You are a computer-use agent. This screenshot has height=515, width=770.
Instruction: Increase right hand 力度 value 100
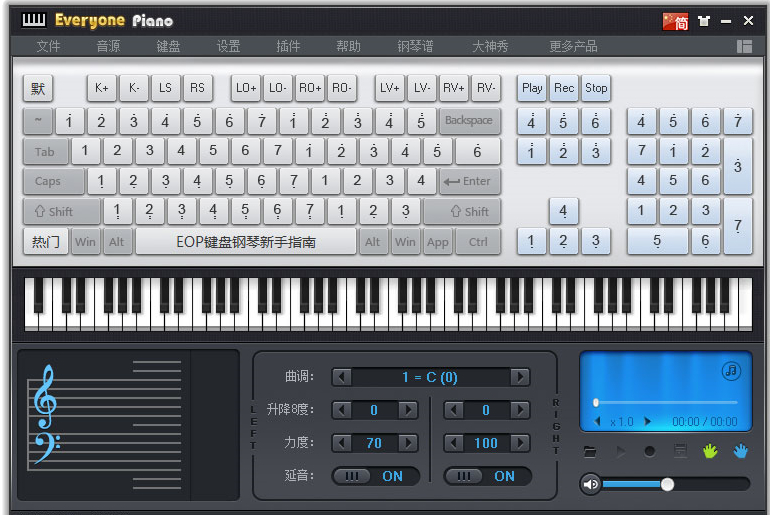click(520, 443)
